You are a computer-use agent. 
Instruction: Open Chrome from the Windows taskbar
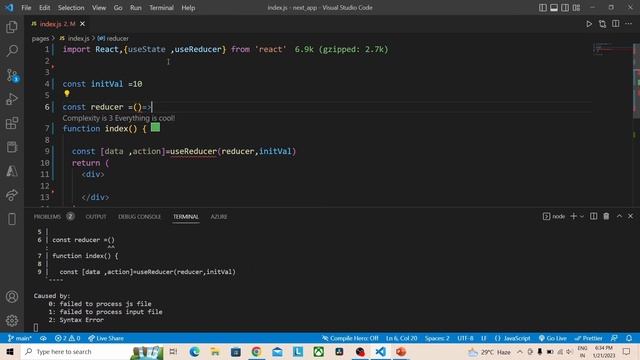click(x=256, y=352)
